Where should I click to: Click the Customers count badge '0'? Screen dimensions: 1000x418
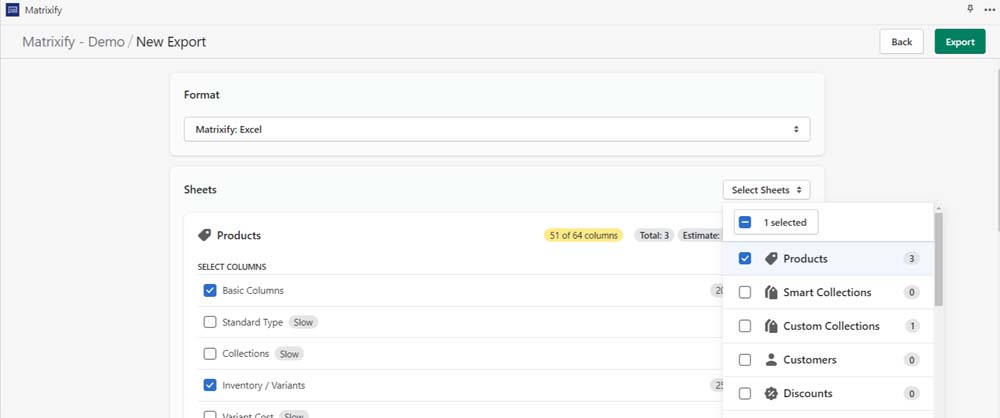[912, 360]
